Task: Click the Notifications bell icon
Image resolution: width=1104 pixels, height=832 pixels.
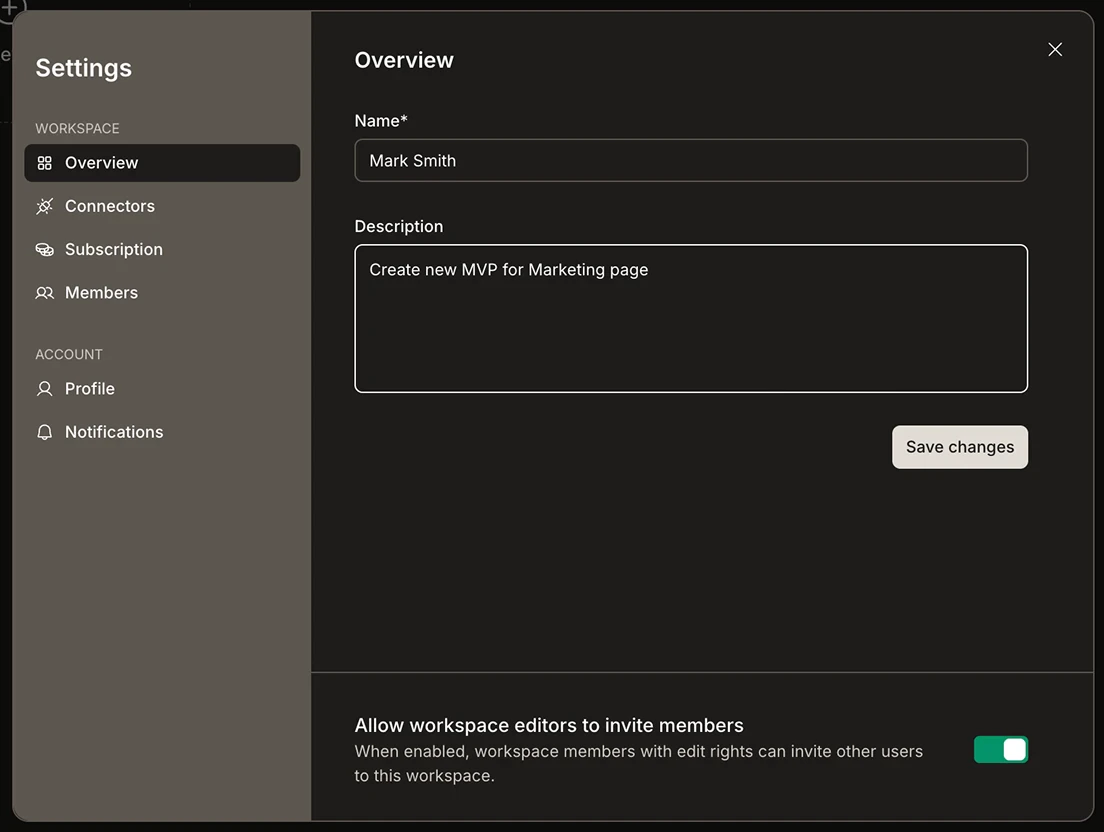Action: click(46, 431)
